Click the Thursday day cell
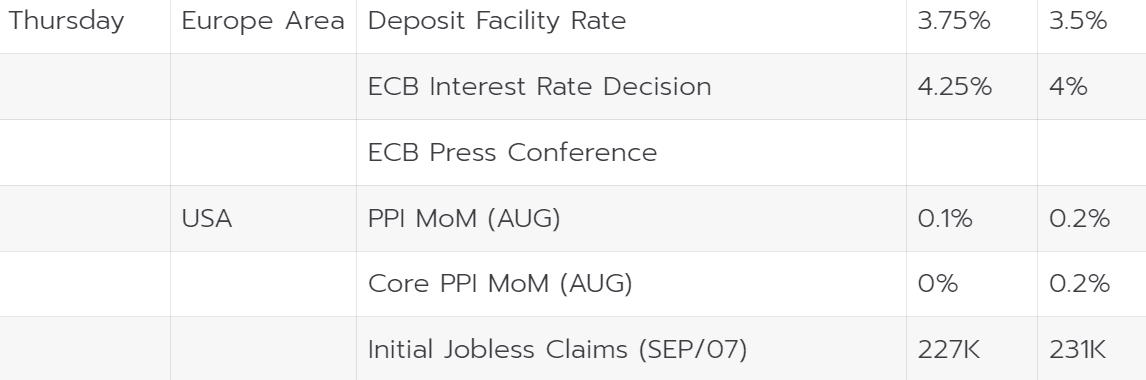Image resolution: width=1146 pixels, height=380 pixels. coord(67,21)
